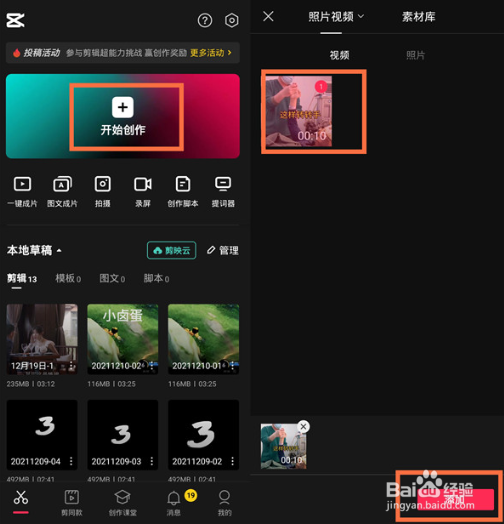Preview the 00:10 video in grid
Image resolution: width=504 pixels, height=524 pixels.
[298, 111]
